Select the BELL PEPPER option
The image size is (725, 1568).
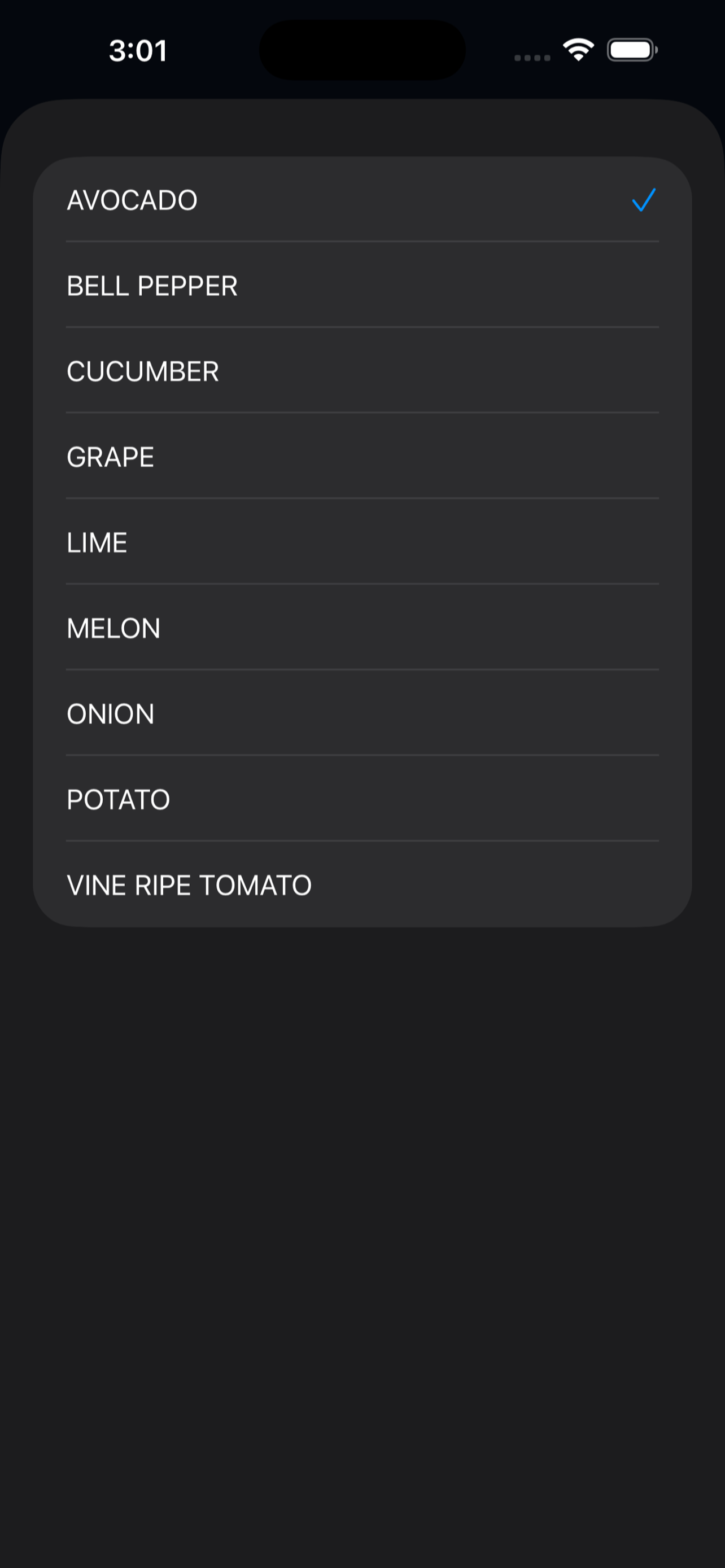coord(362,286)
